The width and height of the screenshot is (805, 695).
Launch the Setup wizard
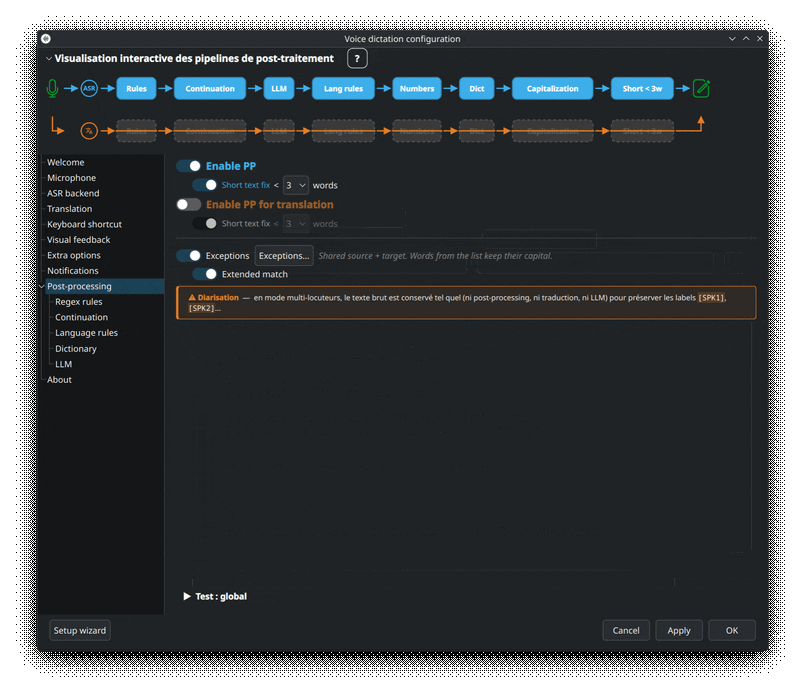pos(80,630)
